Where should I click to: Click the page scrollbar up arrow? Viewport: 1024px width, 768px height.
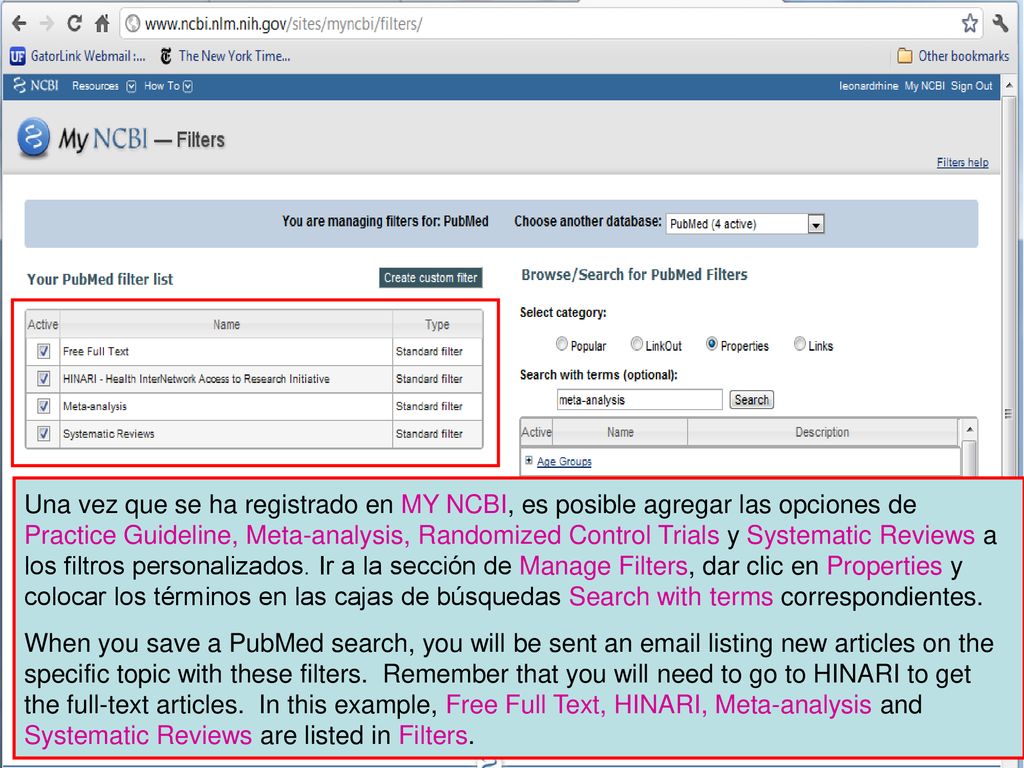[x=1009, y=85]
